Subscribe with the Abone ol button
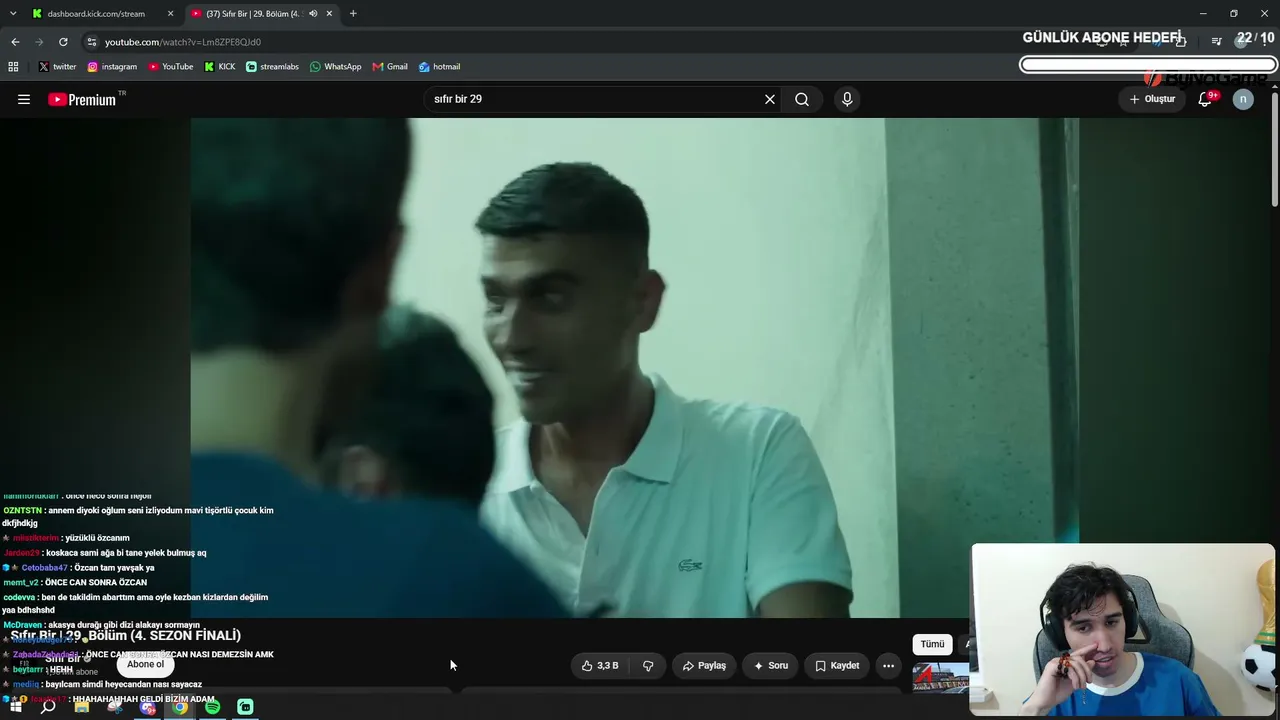This screenshot has width=1280, height=720. [145, 664]
